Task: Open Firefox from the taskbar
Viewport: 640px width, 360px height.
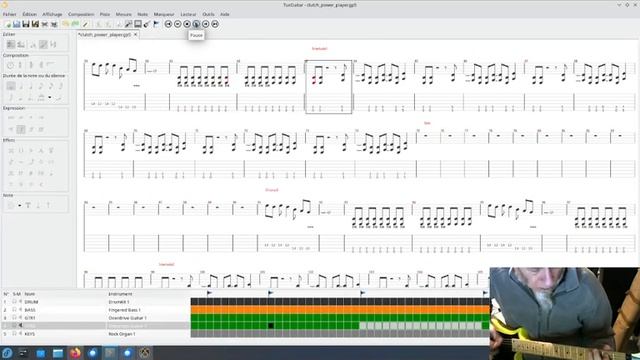Action: coord(75,353)
